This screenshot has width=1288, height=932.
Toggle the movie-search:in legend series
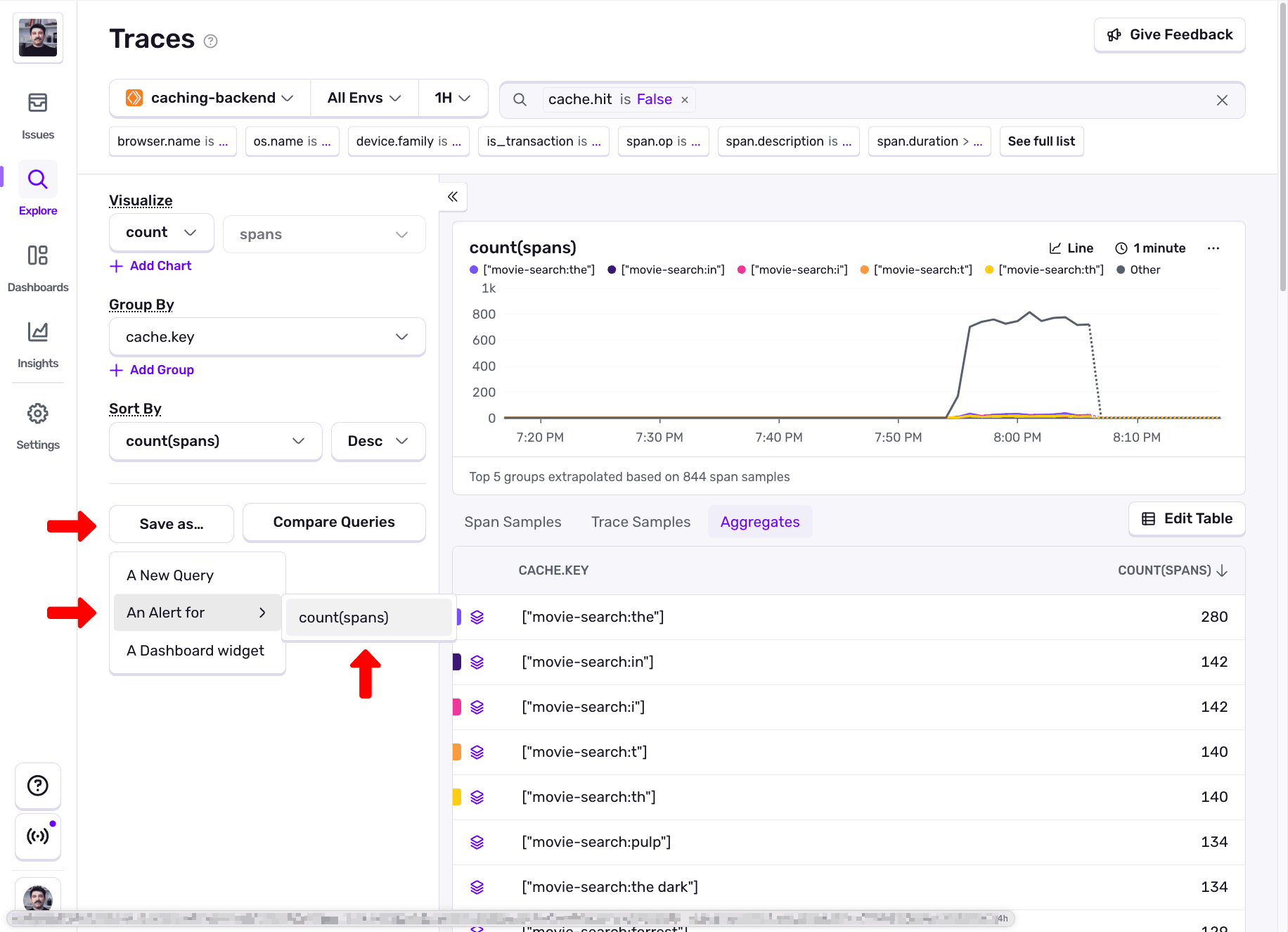666,270
